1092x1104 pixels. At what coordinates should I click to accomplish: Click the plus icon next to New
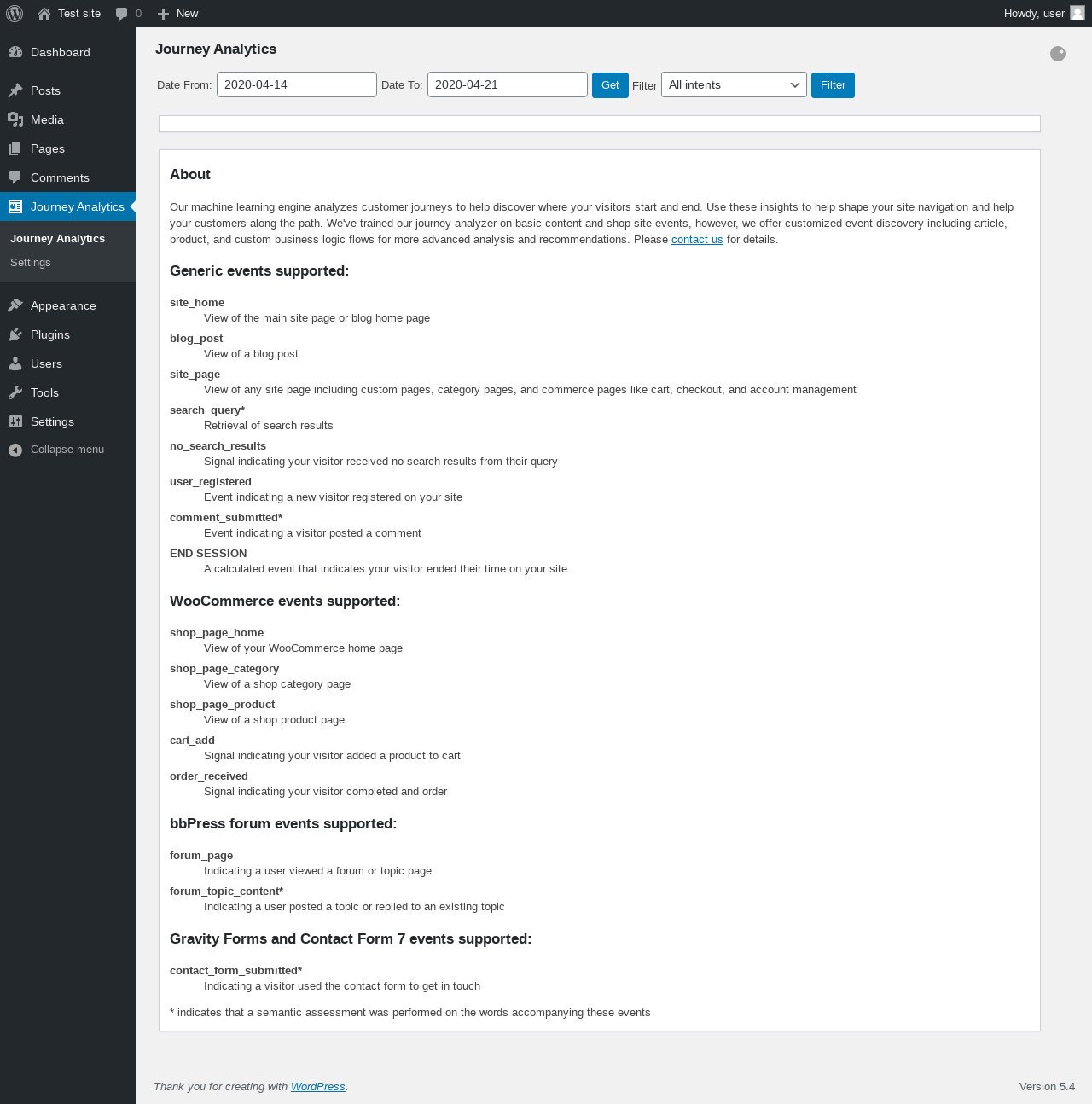164,14
